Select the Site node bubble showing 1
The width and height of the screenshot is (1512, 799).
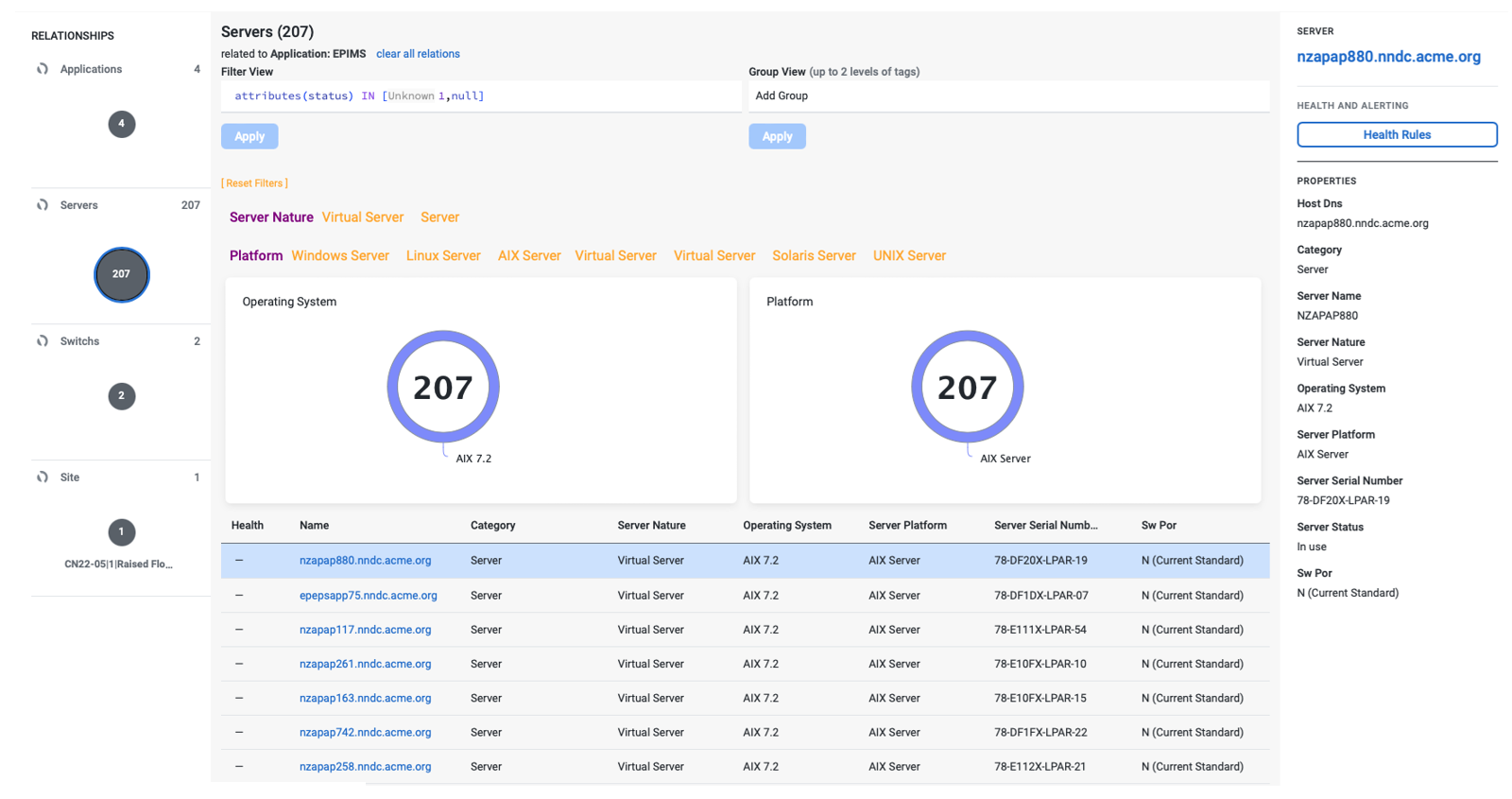click(x=121, y=532)
